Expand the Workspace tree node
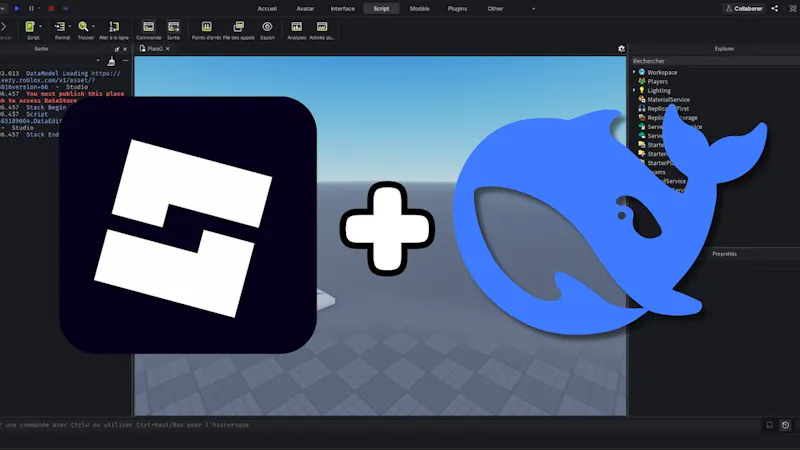Image resolution: width=800 pixels, height=450 pixels. click(x=634, y=72)
